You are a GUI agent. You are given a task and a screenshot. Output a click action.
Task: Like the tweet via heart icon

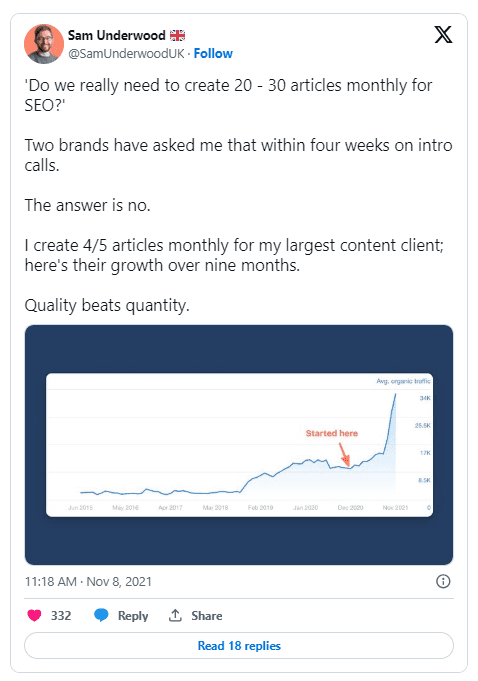click(x=34, y=615)
